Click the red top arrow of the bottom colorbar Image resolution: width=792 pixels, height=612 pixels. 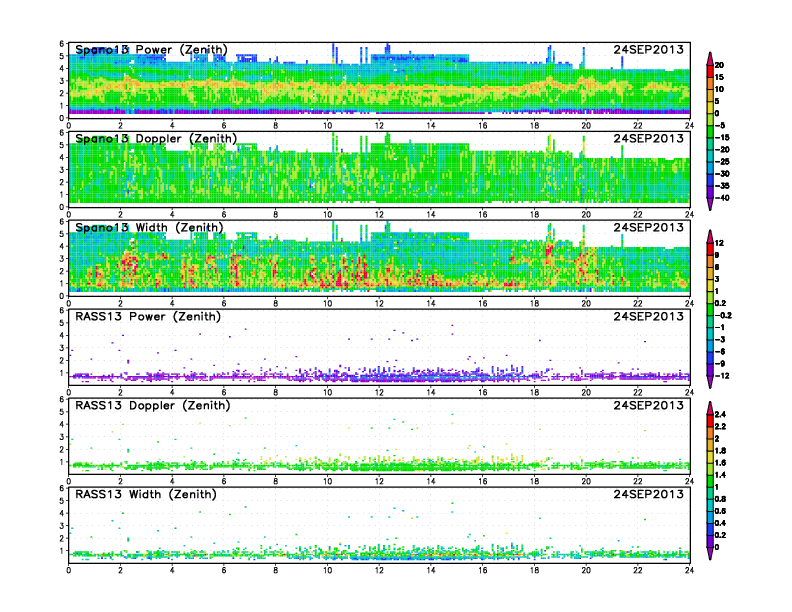click(x=710, y=406)
